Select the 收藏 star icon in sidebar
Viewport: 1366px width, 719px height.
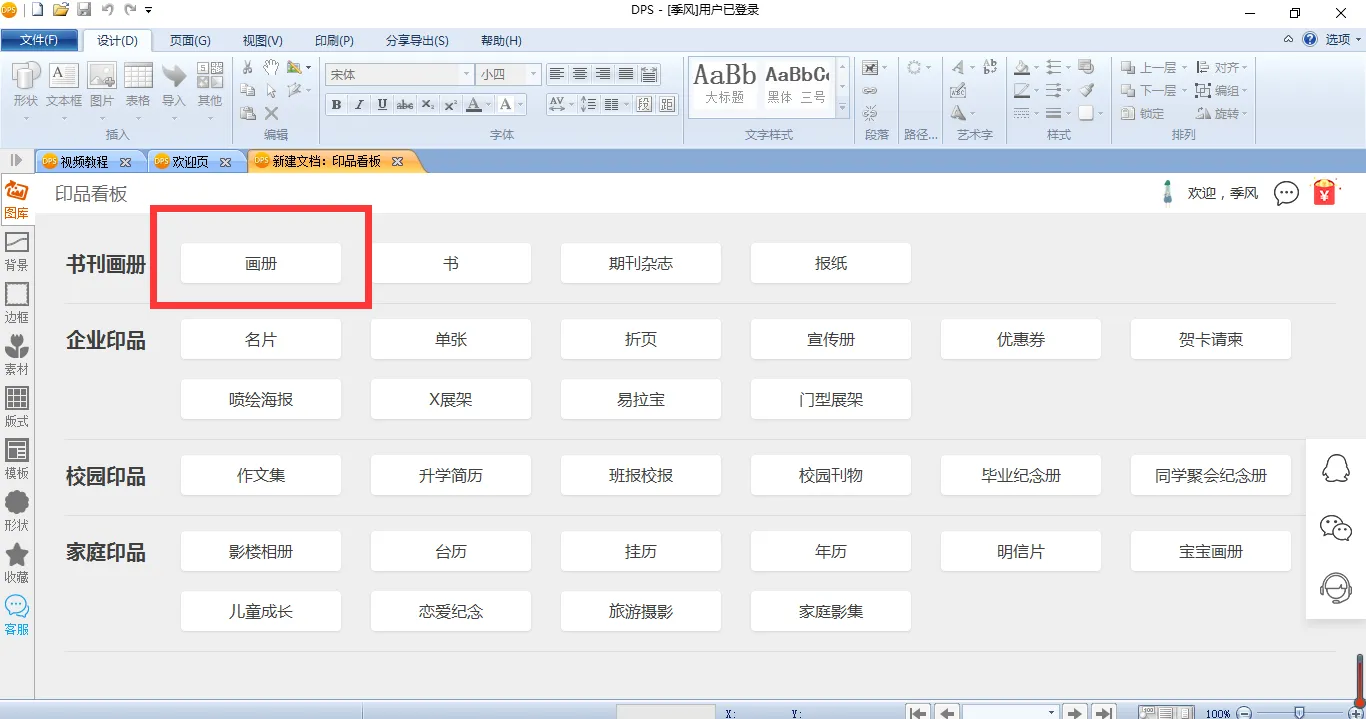16,561
